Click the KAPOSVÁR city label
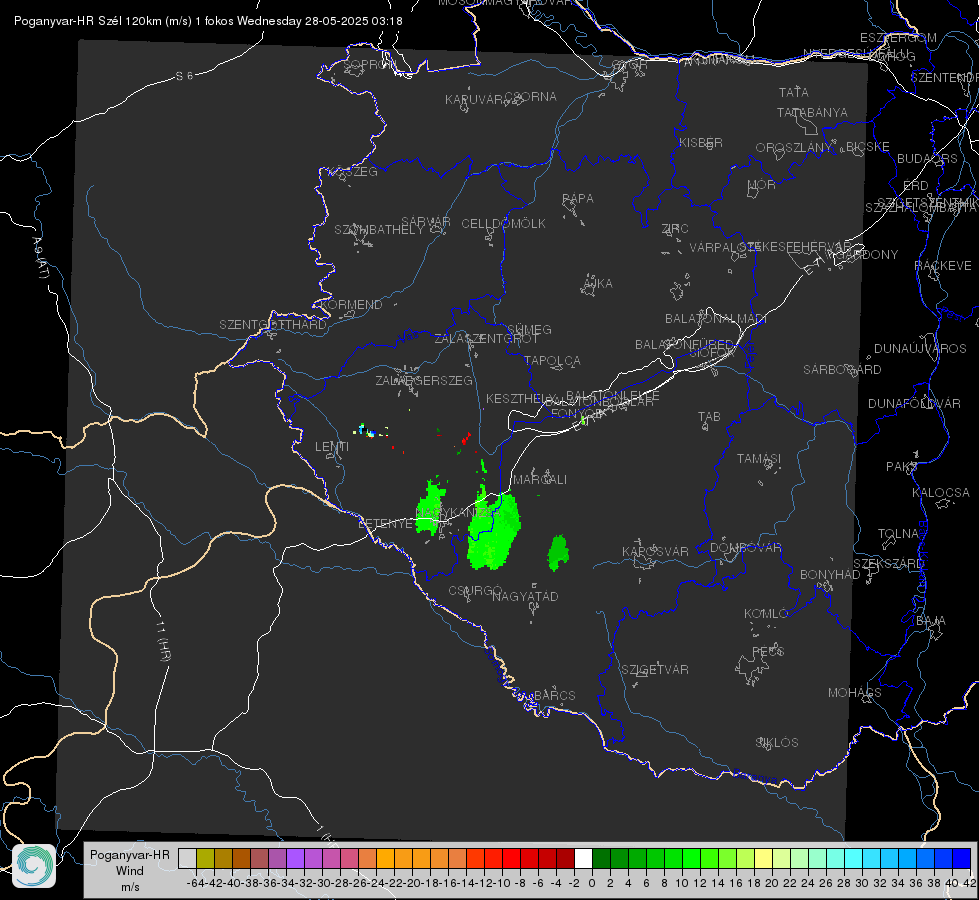The height and width of the screenshot is (900, 979). click(655, 551)
